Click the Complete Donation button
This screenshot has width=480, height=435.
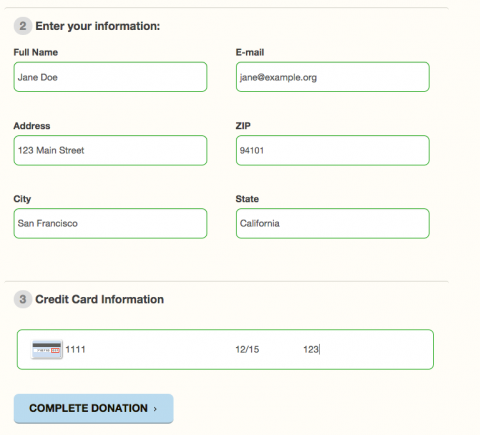coord(94,408)
